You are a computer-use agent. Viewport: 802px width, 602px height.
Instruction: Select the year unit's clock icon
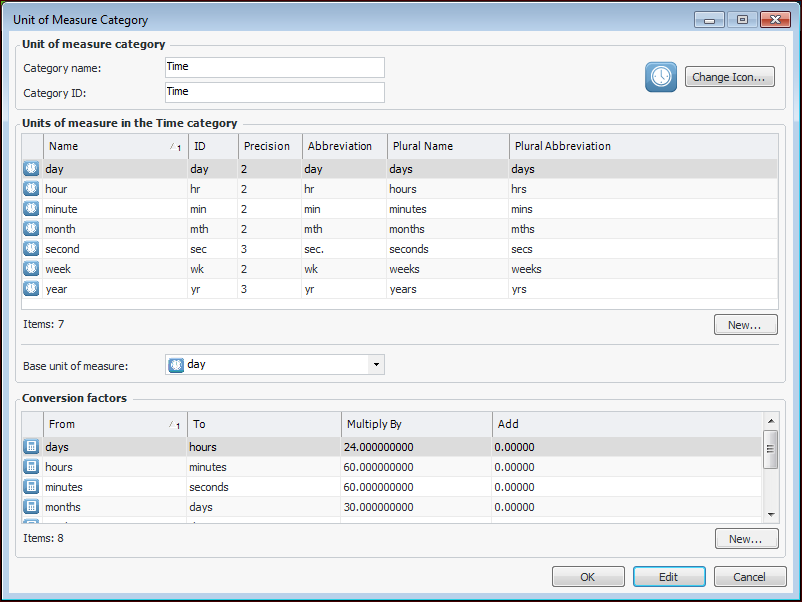coord(31,289)
